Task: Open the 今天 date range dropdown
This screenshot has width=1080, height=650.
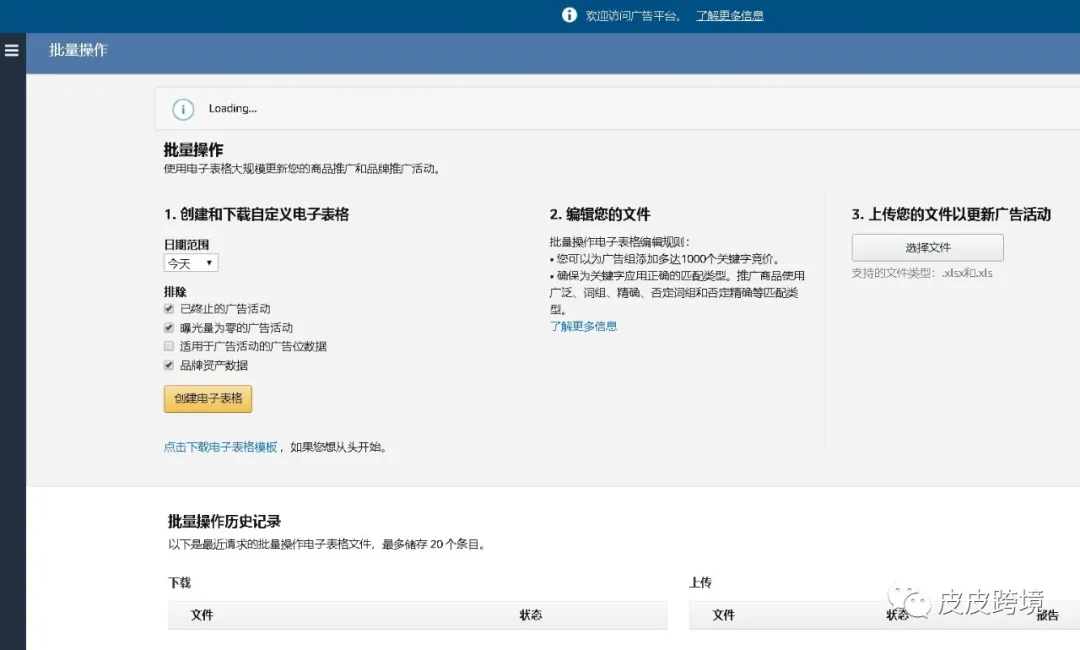Action: [x=190, y=262]
